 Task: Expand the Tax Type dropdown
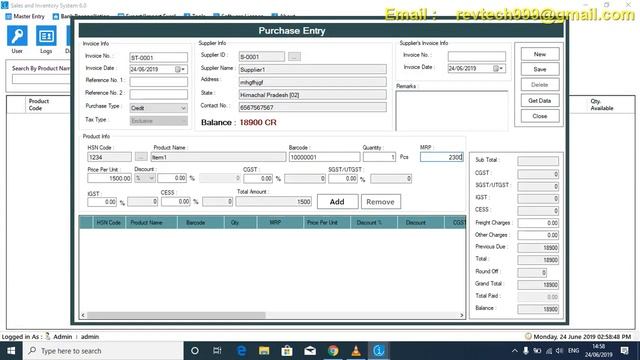coord(183,121)
